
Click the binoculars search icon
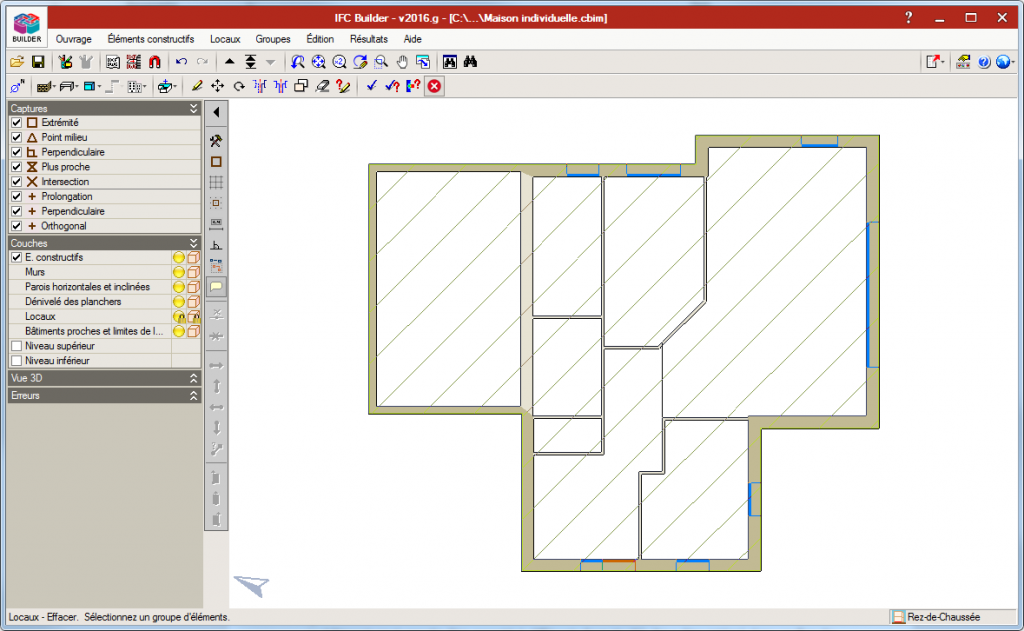pos(470,62)
